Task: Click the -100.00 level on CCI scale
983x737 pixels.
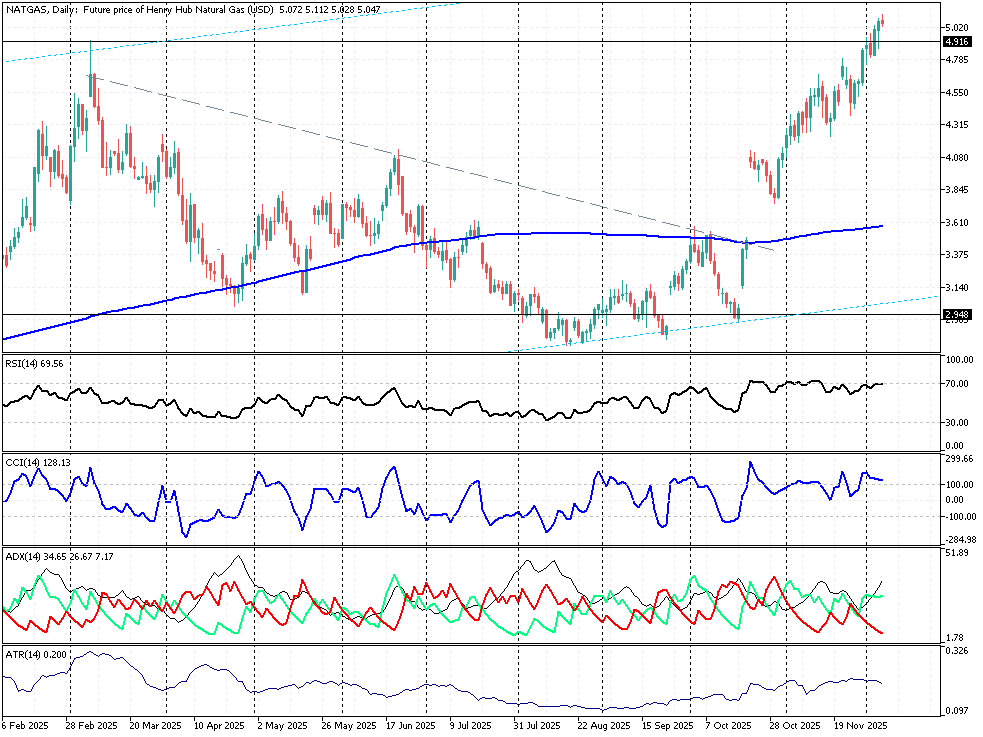Action: coord(958,517)
